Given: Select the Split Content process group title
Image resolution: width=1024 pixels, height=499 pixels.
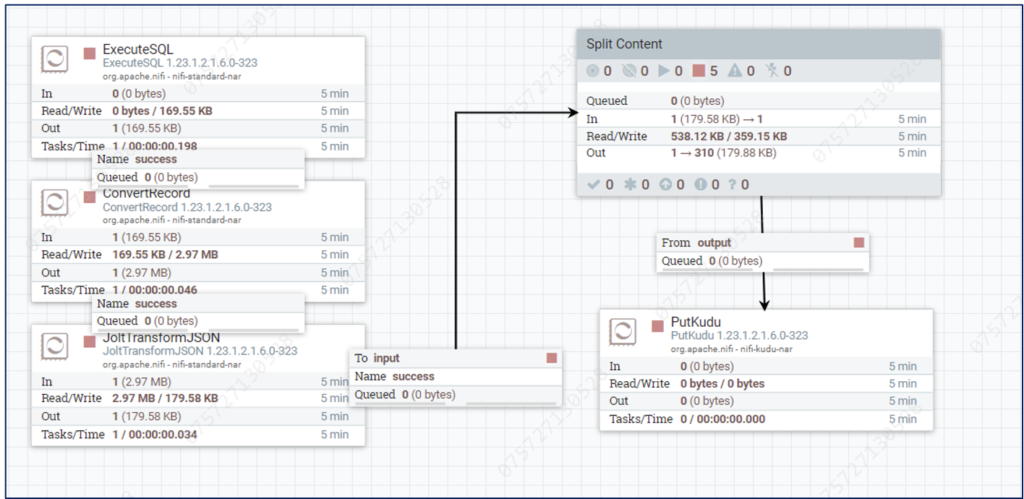Looking at the screenshot, I should click(624, 44).
